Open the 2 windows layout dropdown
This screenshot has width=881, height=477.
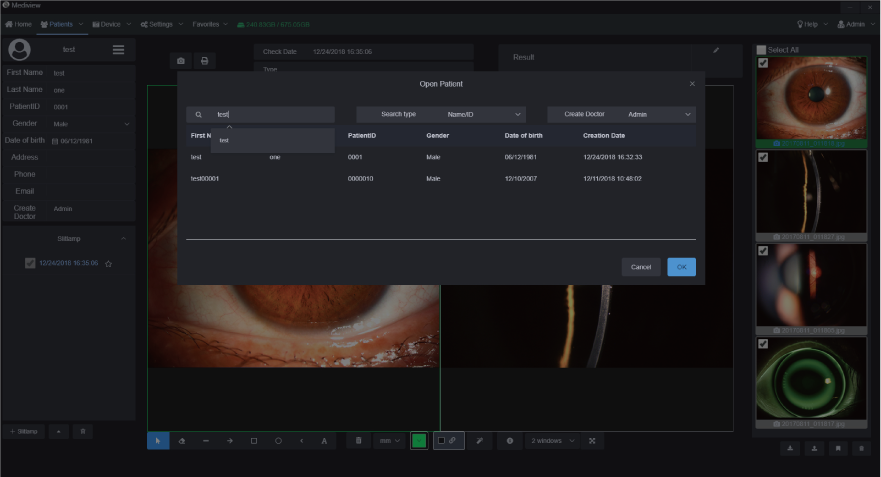553,441
